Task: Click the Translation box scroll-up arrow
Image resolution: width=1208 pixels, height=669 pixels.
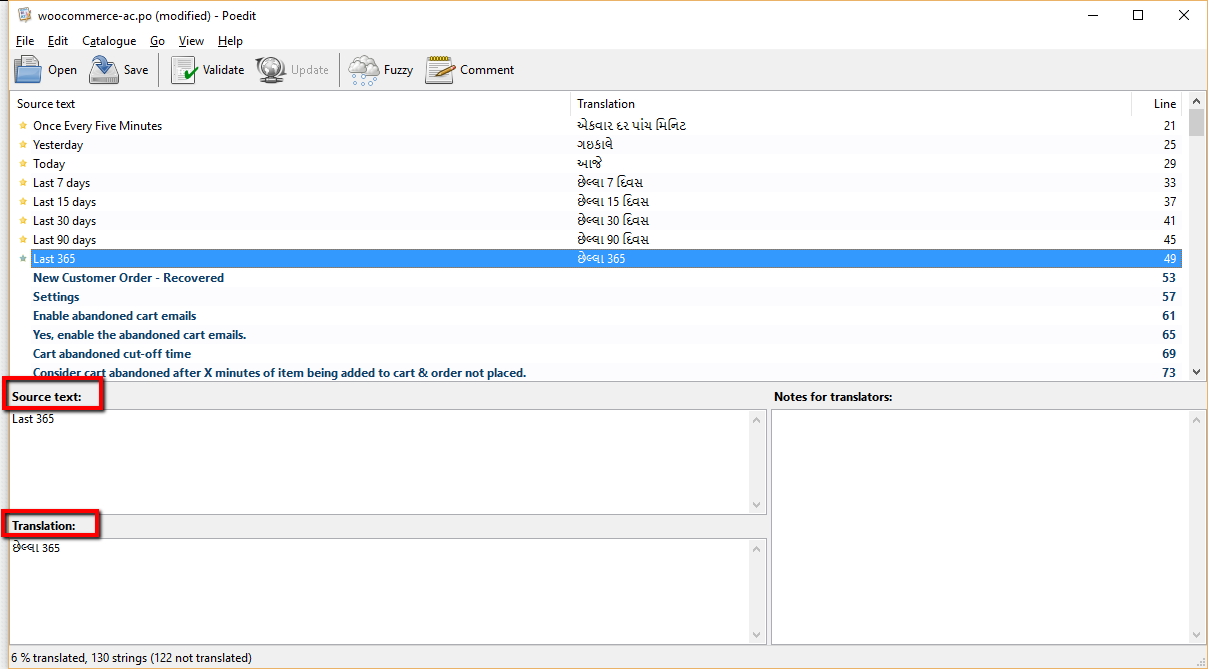Action: (757, 548)
